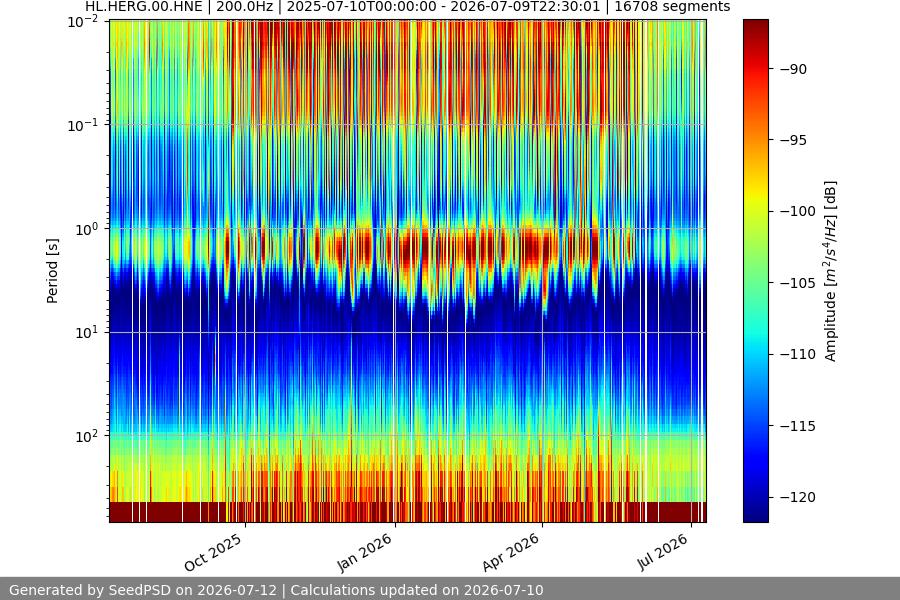Click the '16708 segments' text in the title

672,7
